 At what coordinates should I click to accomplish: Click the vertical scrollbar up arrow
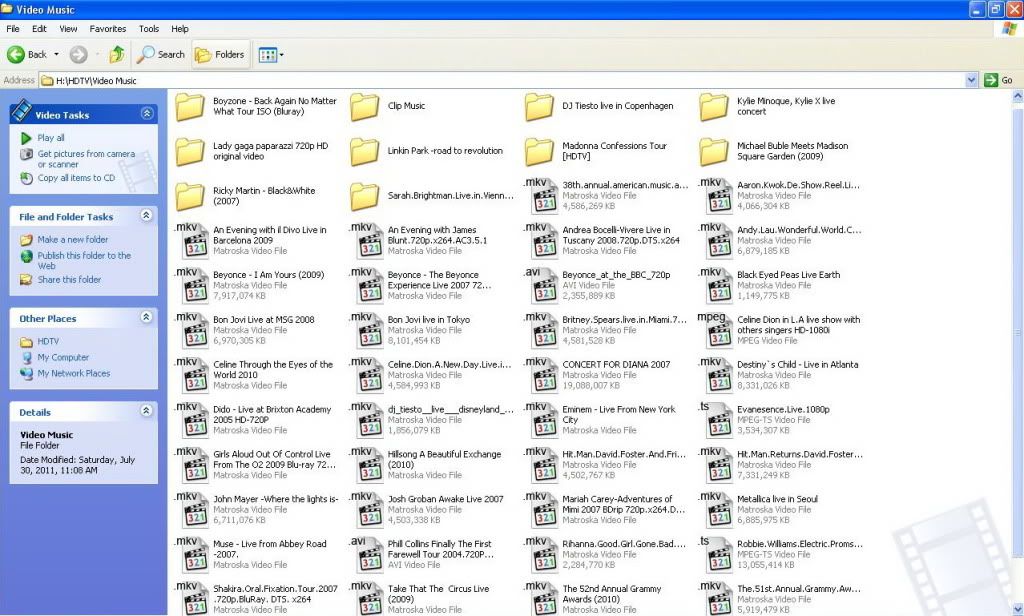pyautogui.click(x=1017, y=96)
